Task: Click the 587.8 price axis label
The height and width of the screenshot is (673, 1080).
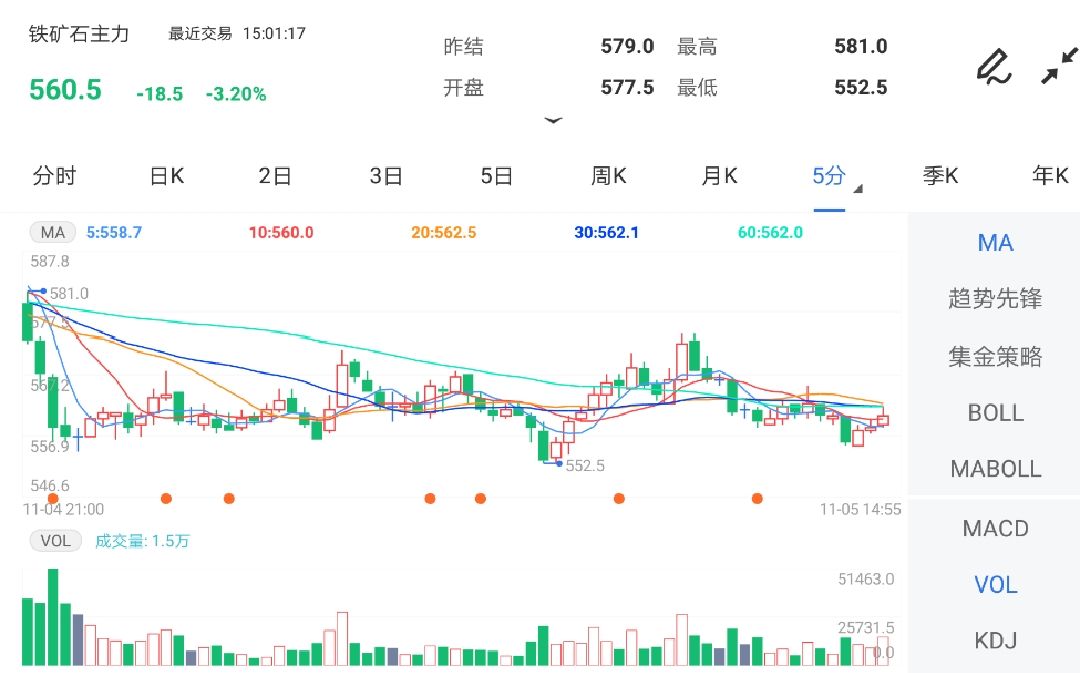Action: (50, 261)
